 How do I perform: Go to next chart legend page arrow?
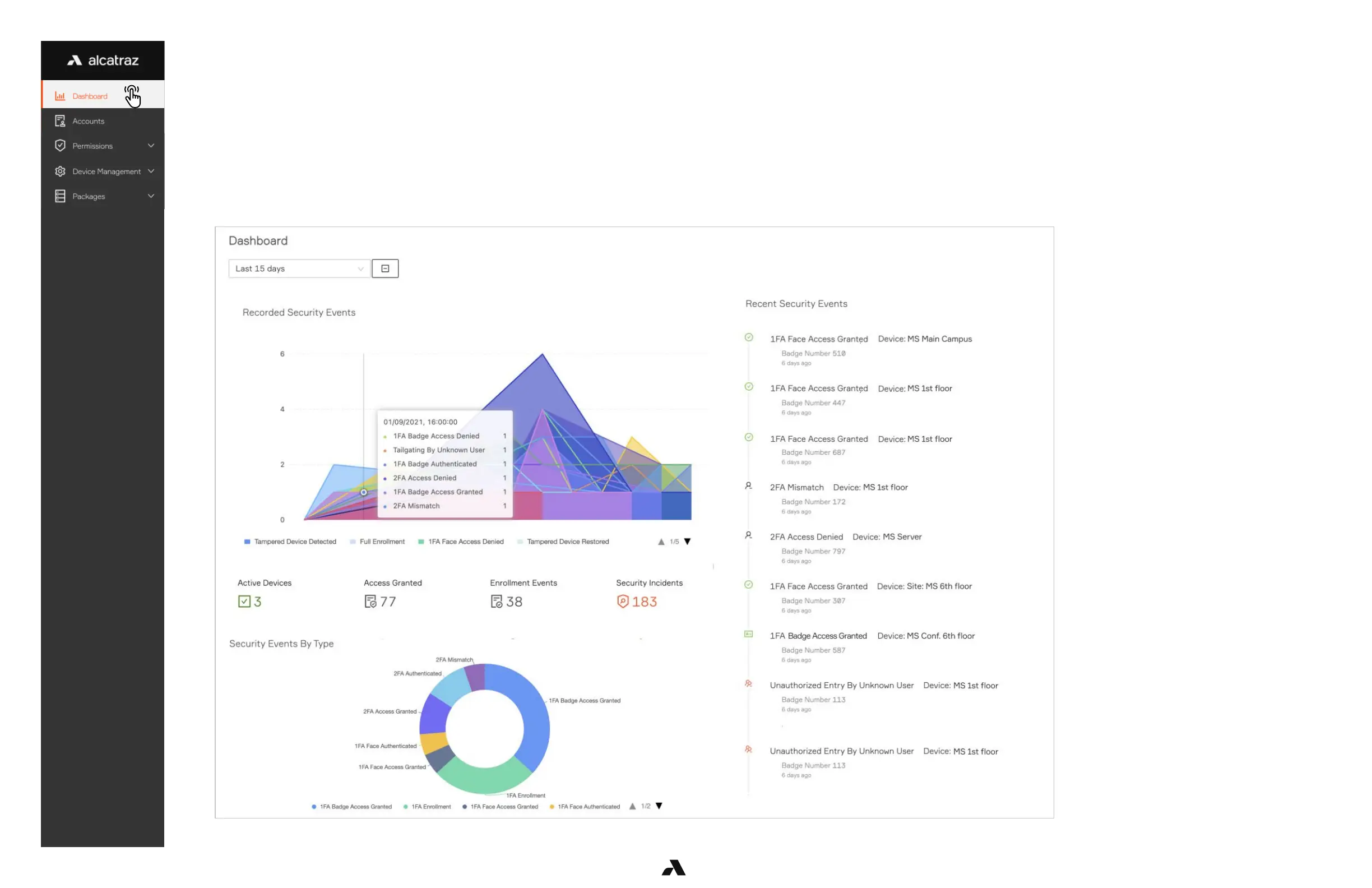[687, 542]
